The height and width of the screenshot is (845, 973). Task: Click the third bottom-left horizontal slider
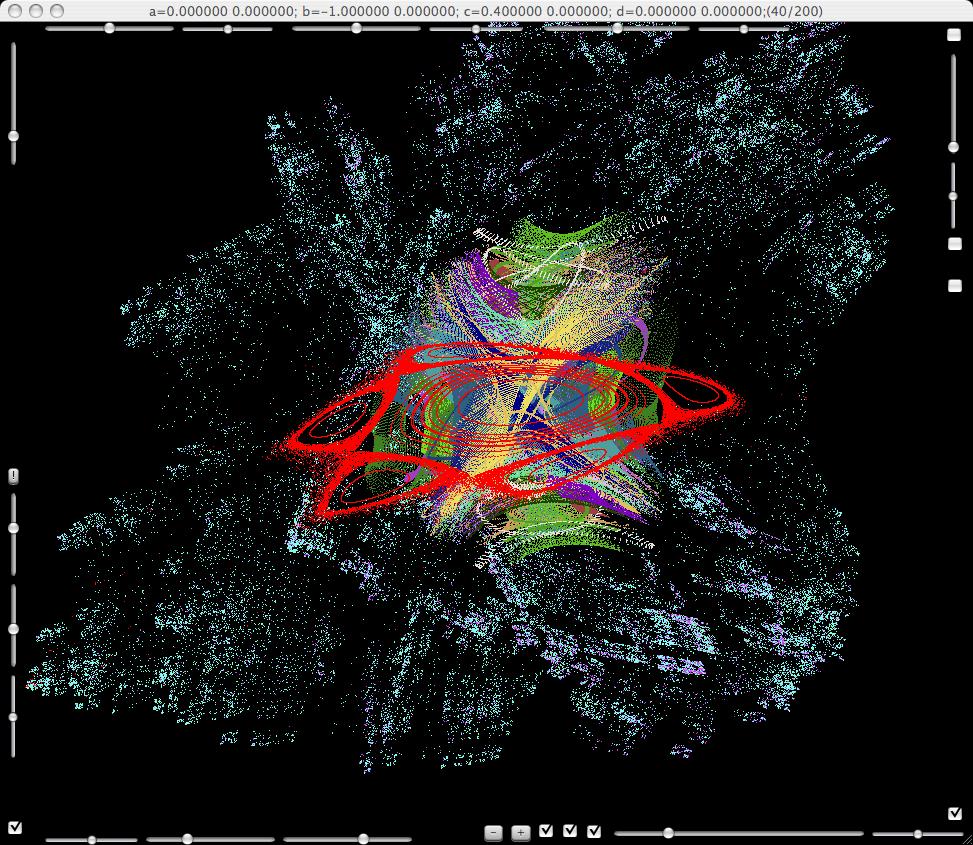pyautogui.click(x=348, y=839)
